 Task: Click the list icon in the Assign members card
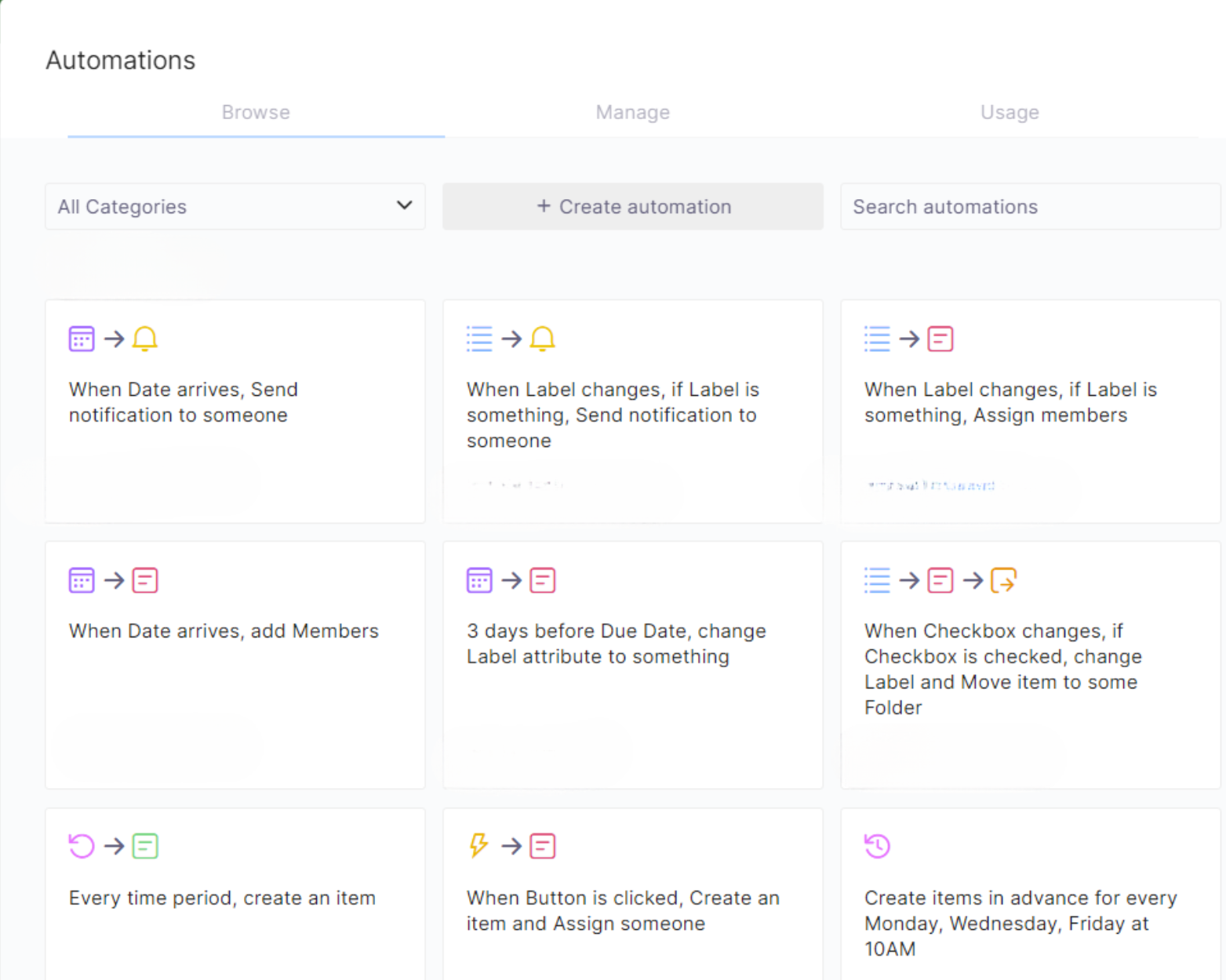click(x=877, y=339)
